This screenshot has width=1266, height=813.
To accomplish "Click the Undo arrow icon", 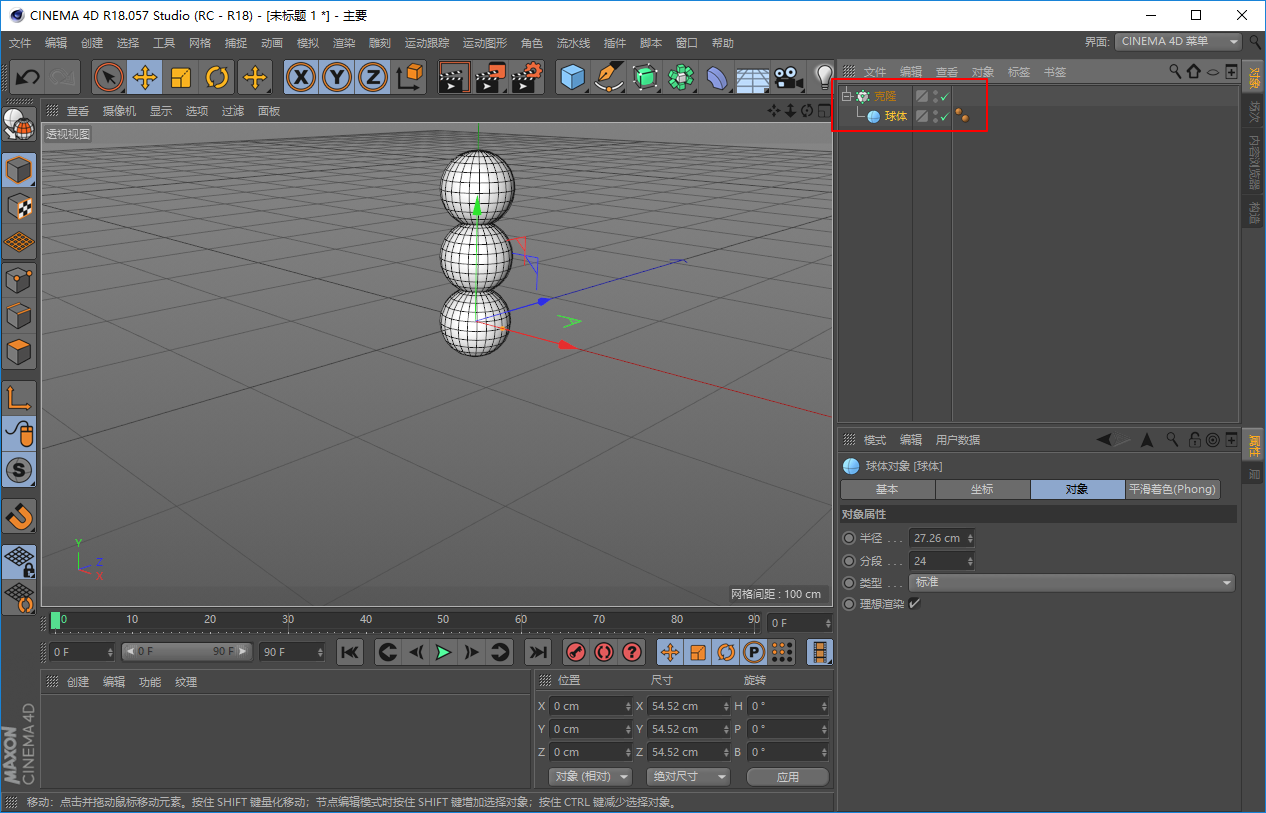I will click(27, 77).
